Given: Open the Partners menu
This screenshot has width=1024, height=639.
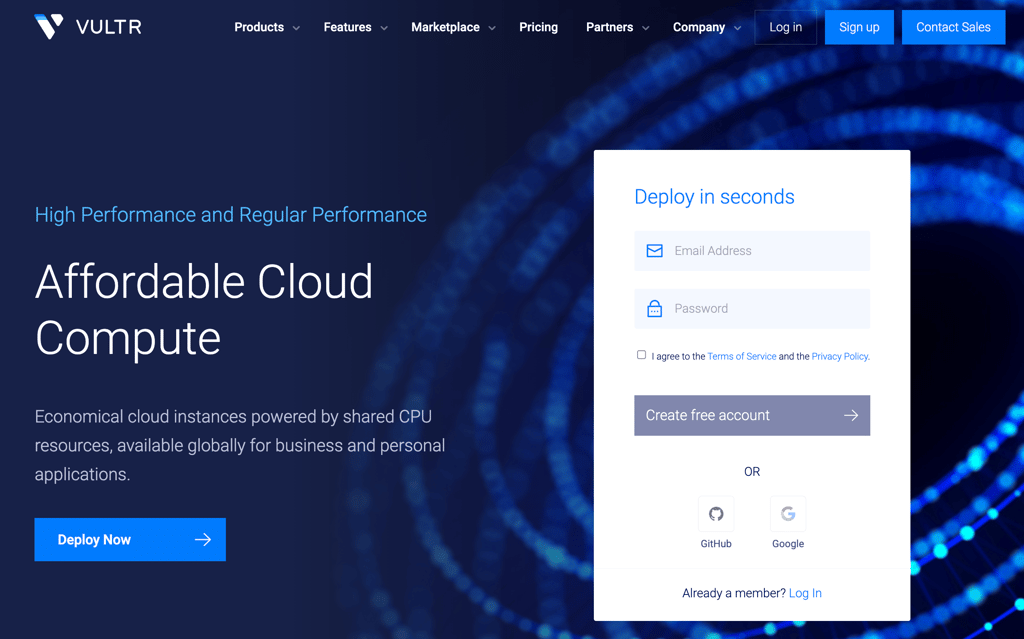Looking at the screenshot, I should tap(609, 27).
